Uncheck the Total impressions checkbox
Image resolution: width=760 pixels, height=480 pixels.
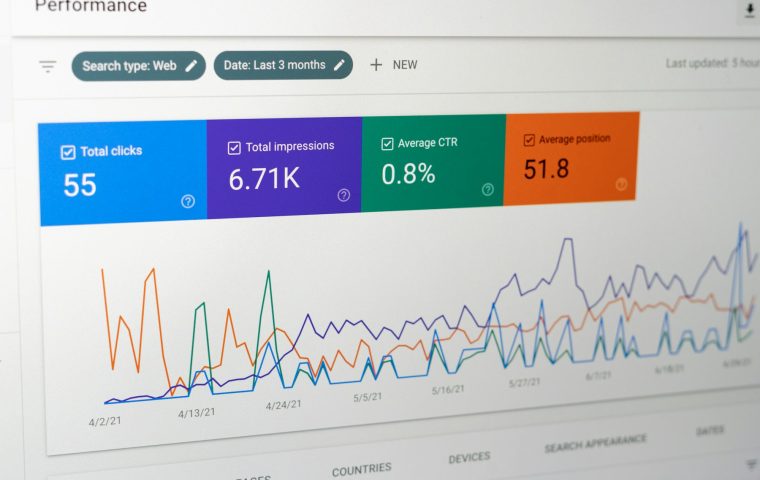[234, 148]
